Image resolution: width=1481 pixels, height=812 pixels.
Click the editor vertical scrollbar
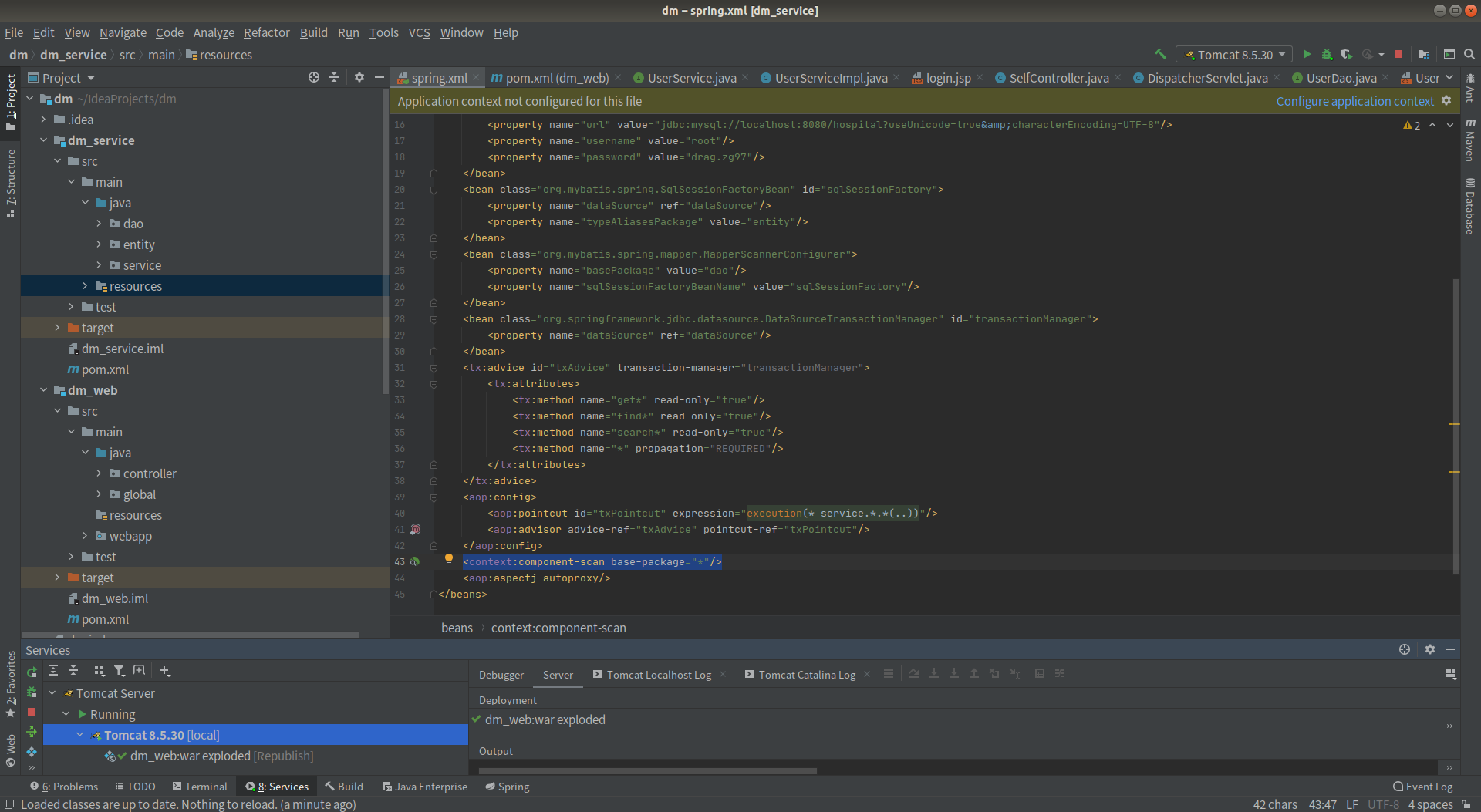[1456, 426]
